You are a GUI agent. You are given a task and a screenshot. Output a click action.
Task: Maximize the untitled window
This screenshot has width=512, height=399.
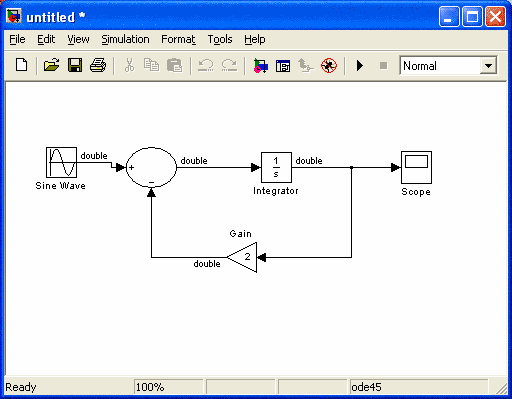[x=472, y=16]
